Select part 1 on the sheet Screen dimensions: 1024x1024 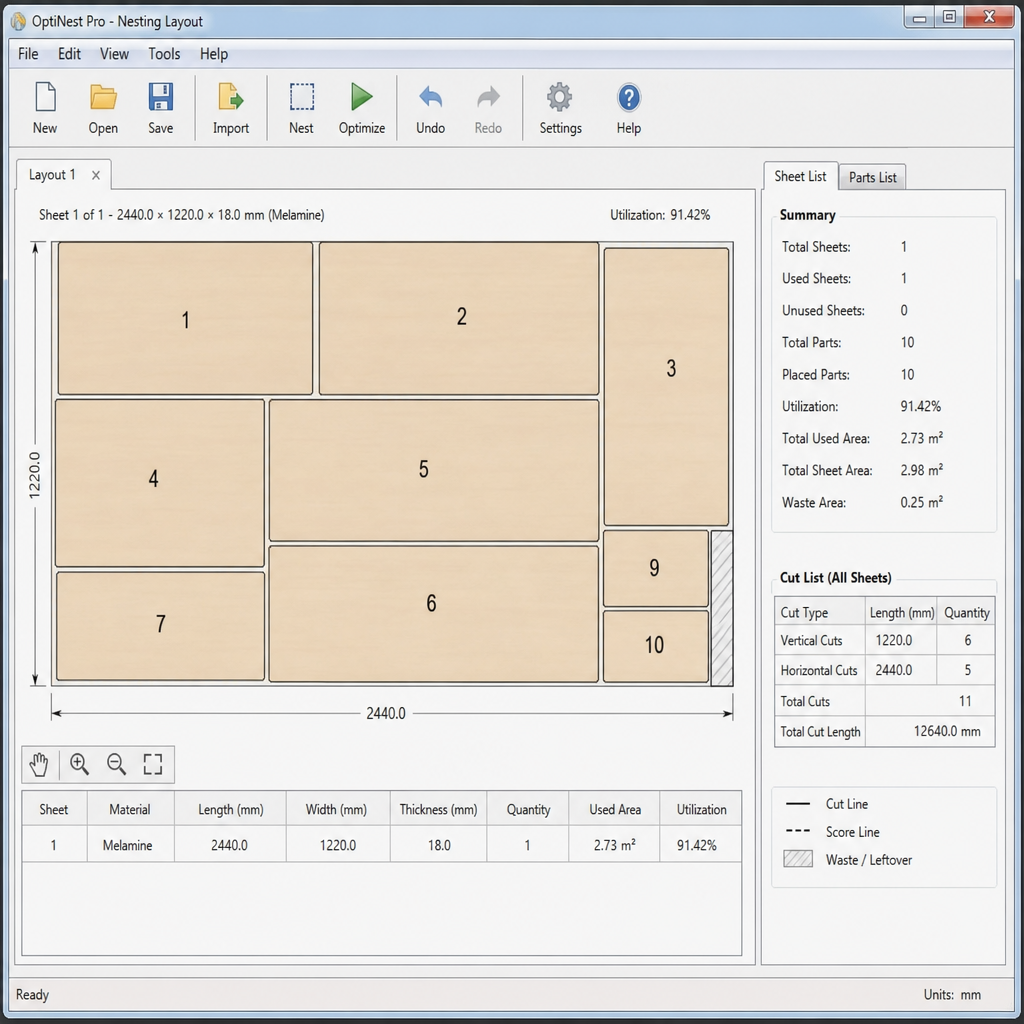185,319
